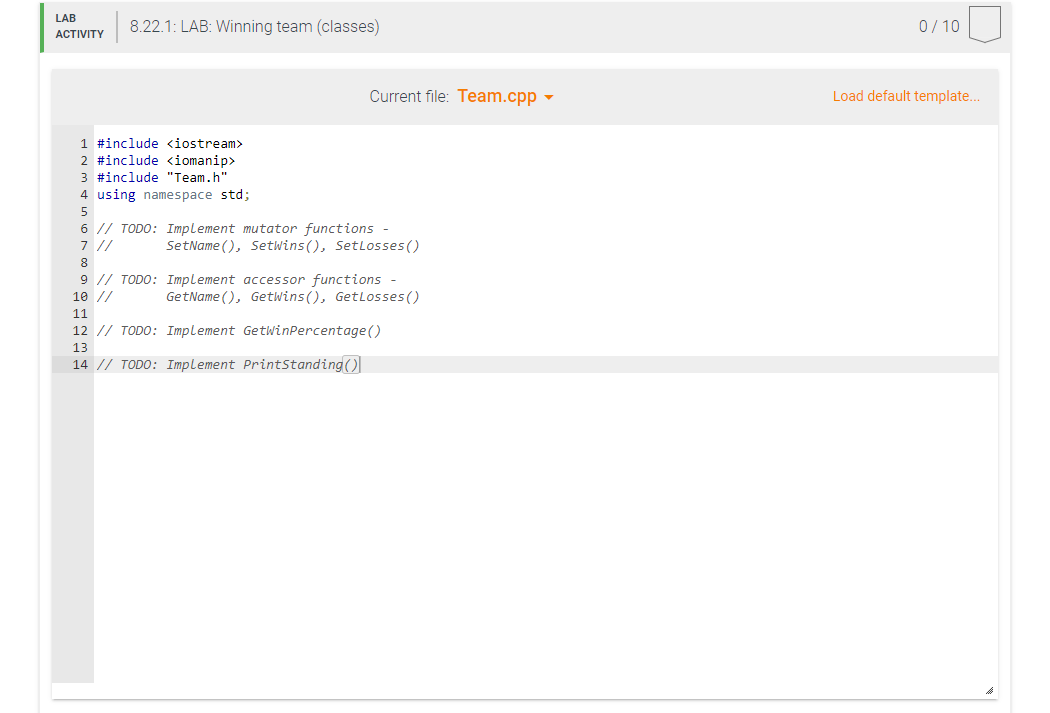Click the progress score area in the header
Image resolution: width=1050 pixels, height=713 pixels.
[x=938, y=27]
